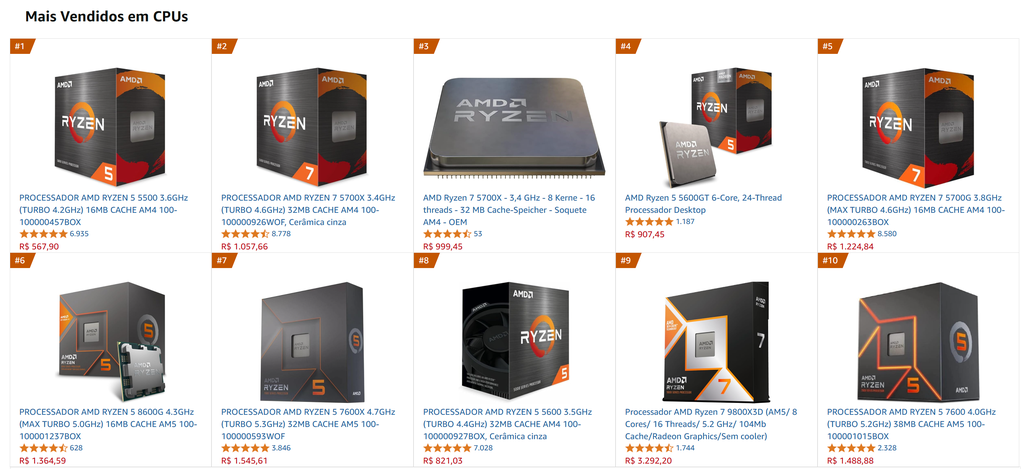Click the R$ 3.292,20 price
Image resolution: width=1024 pixels, height=469 pixels.
[x=650, y=461]
